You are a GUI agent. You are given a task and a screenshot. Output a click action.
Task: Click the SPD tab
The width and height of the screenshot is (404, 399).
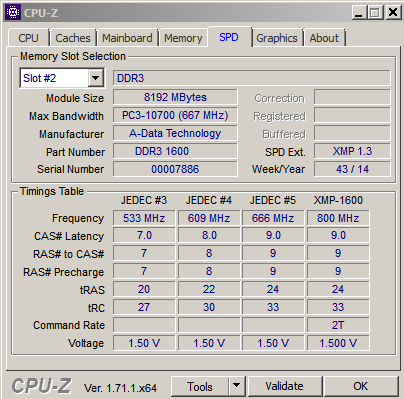coord(229,37)
